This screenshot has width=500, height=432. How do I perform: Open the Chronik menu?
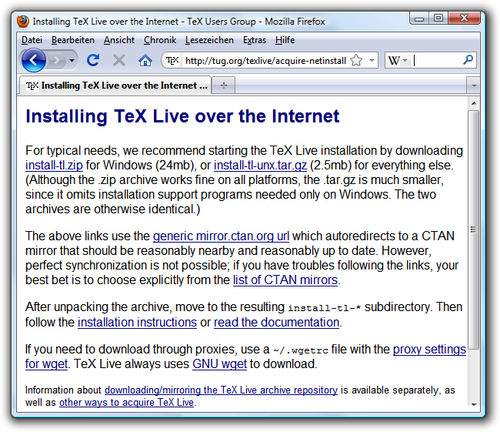point(160,40)
